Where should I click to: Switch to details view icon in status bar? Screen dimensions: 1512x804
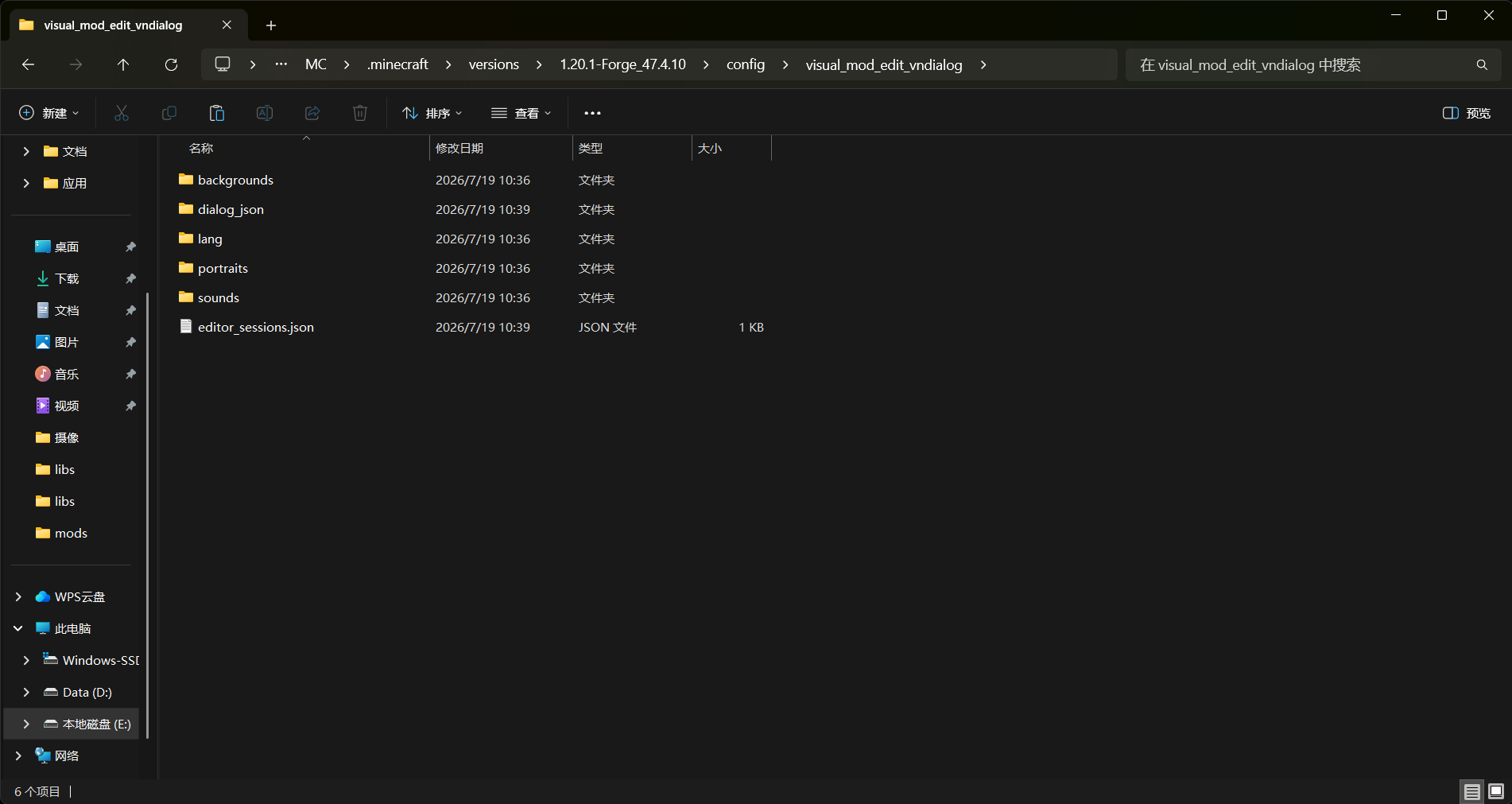point(1472,791)
